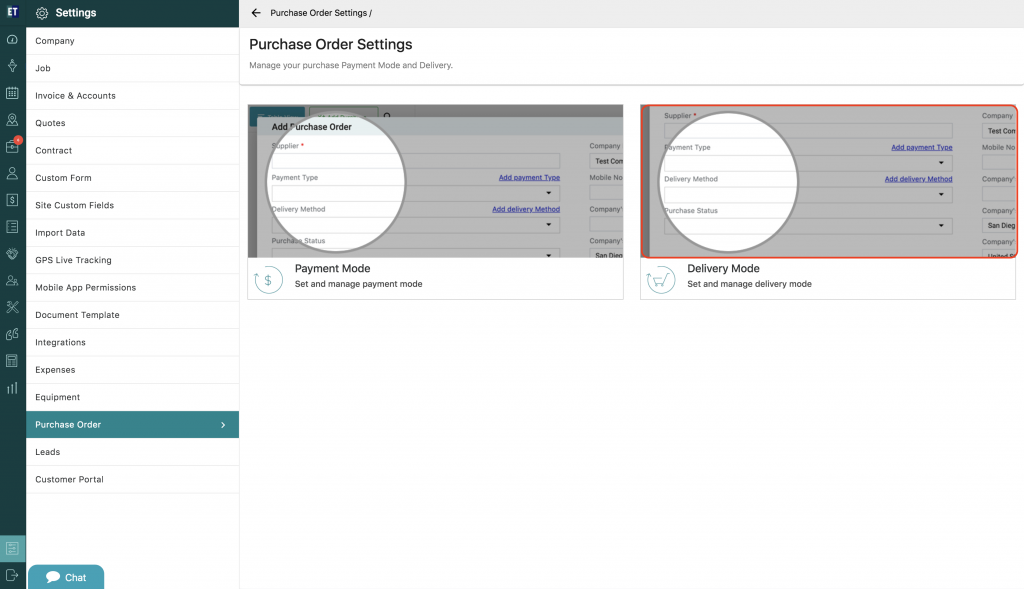Open the Delivery Mode card title
This screenshot has height=589, width=1024.
click(723, 268)
